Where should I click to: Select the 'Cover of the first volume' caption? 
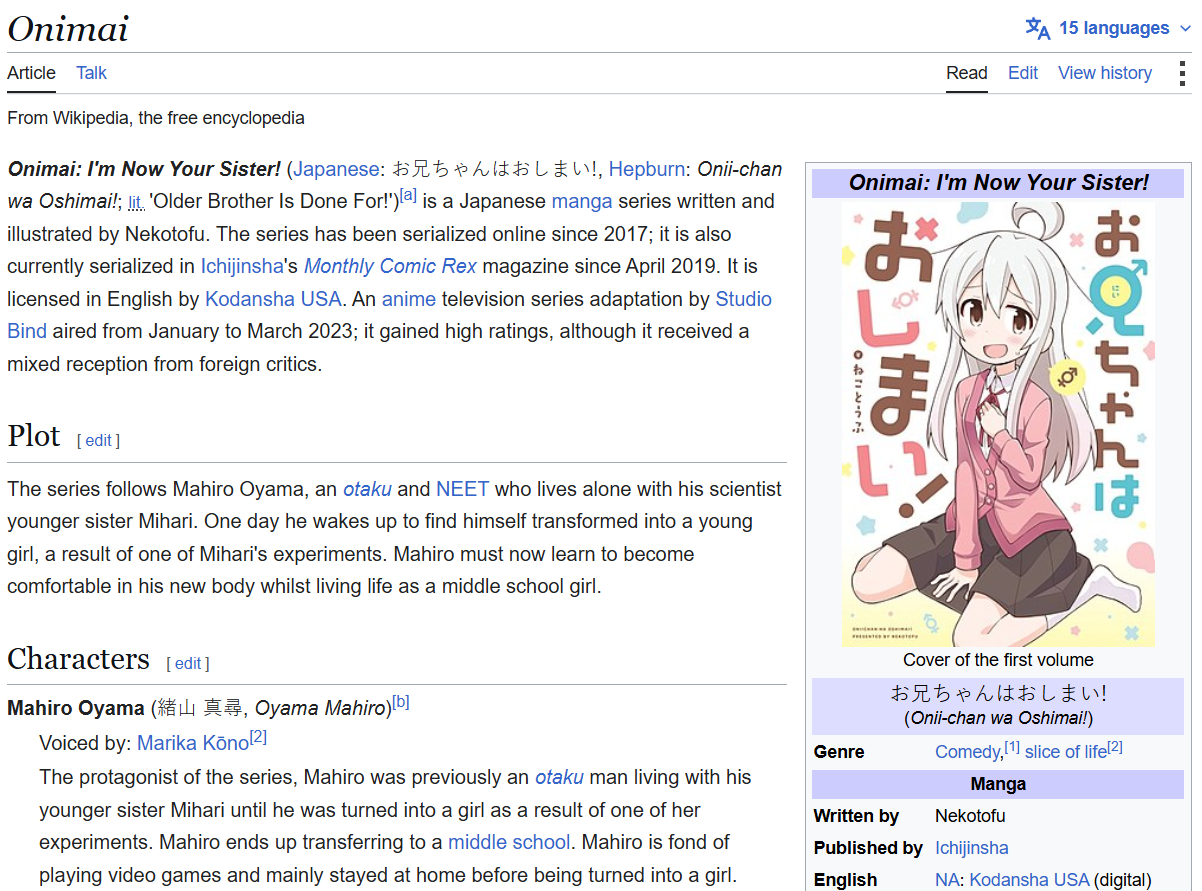(x=998, y=660)
